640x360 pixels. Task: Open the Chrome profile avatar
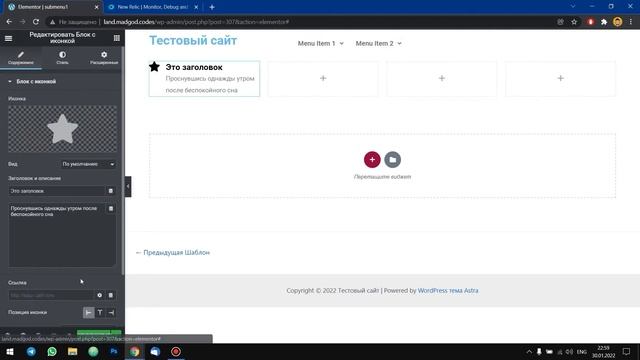click(x=618, y=22)
